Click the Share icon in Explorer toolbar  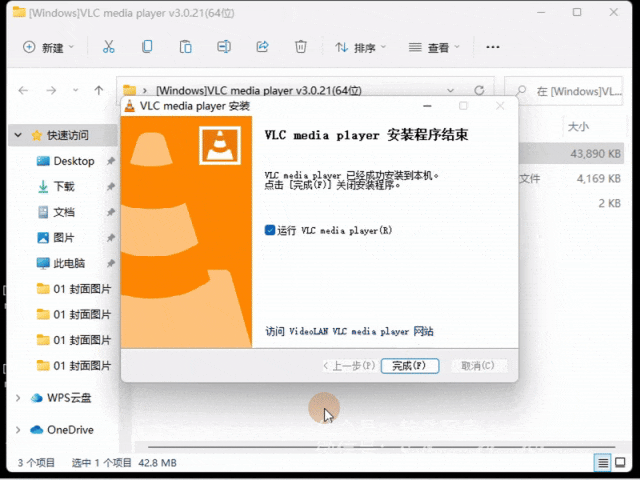[x=262, y=47]
